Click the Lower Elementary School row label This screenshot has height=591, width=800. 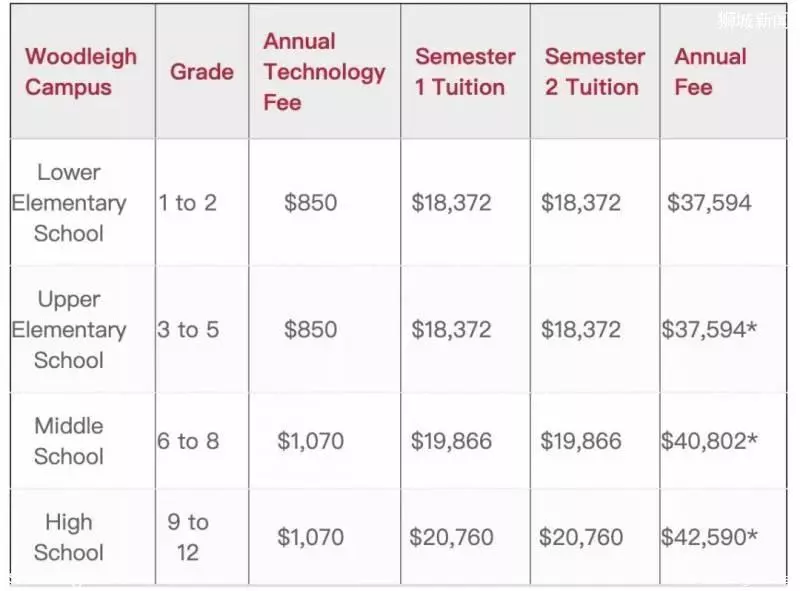point(69,203)
